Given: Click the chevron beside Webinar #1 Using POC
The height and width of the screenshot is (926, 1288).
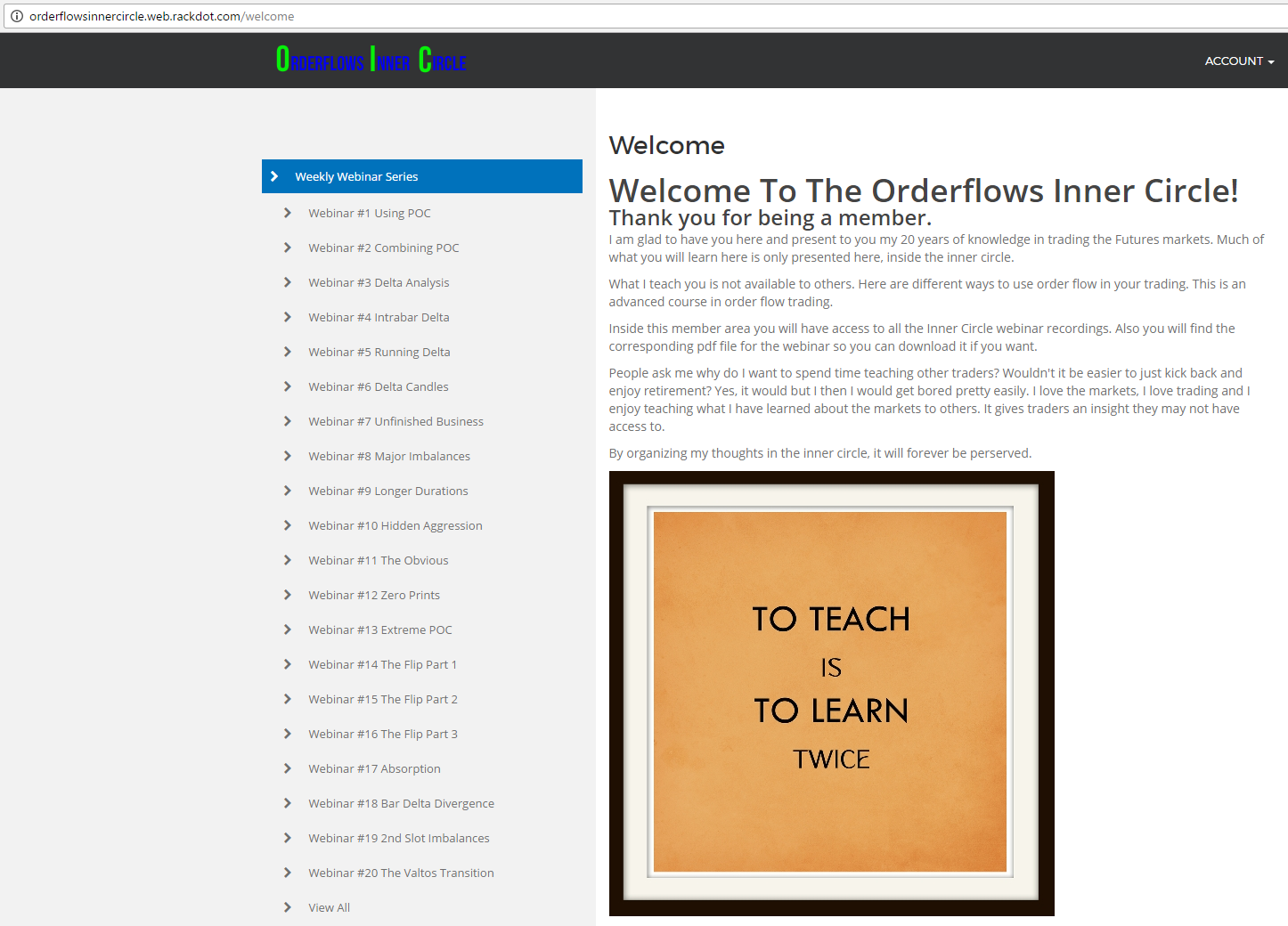Looking at the screenshot, I should tap(287, 213).
